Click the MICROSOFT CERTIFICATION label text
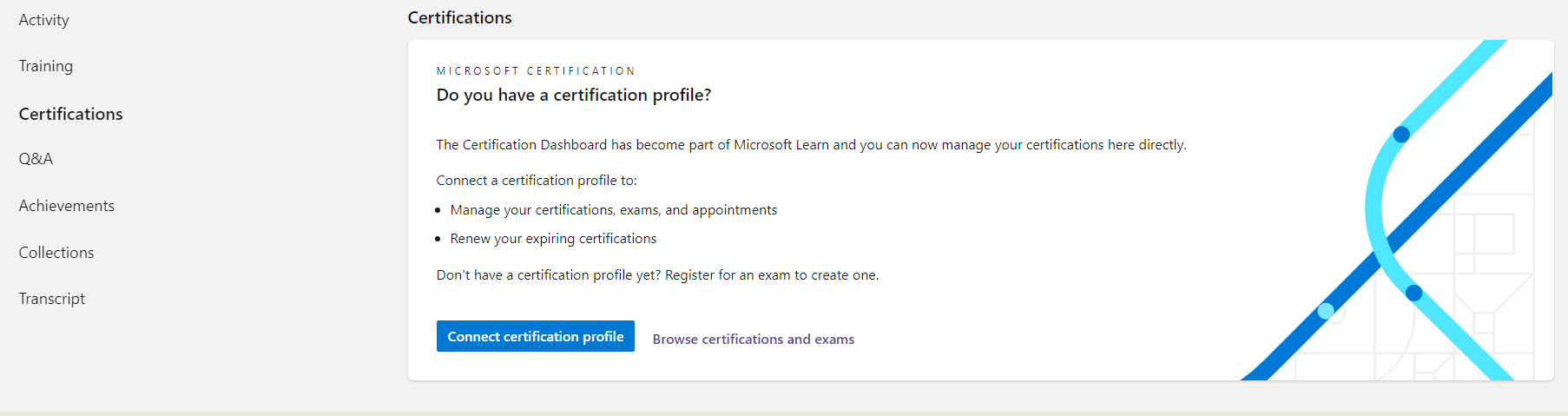The image size is (1568, 416). coord(536,71)
